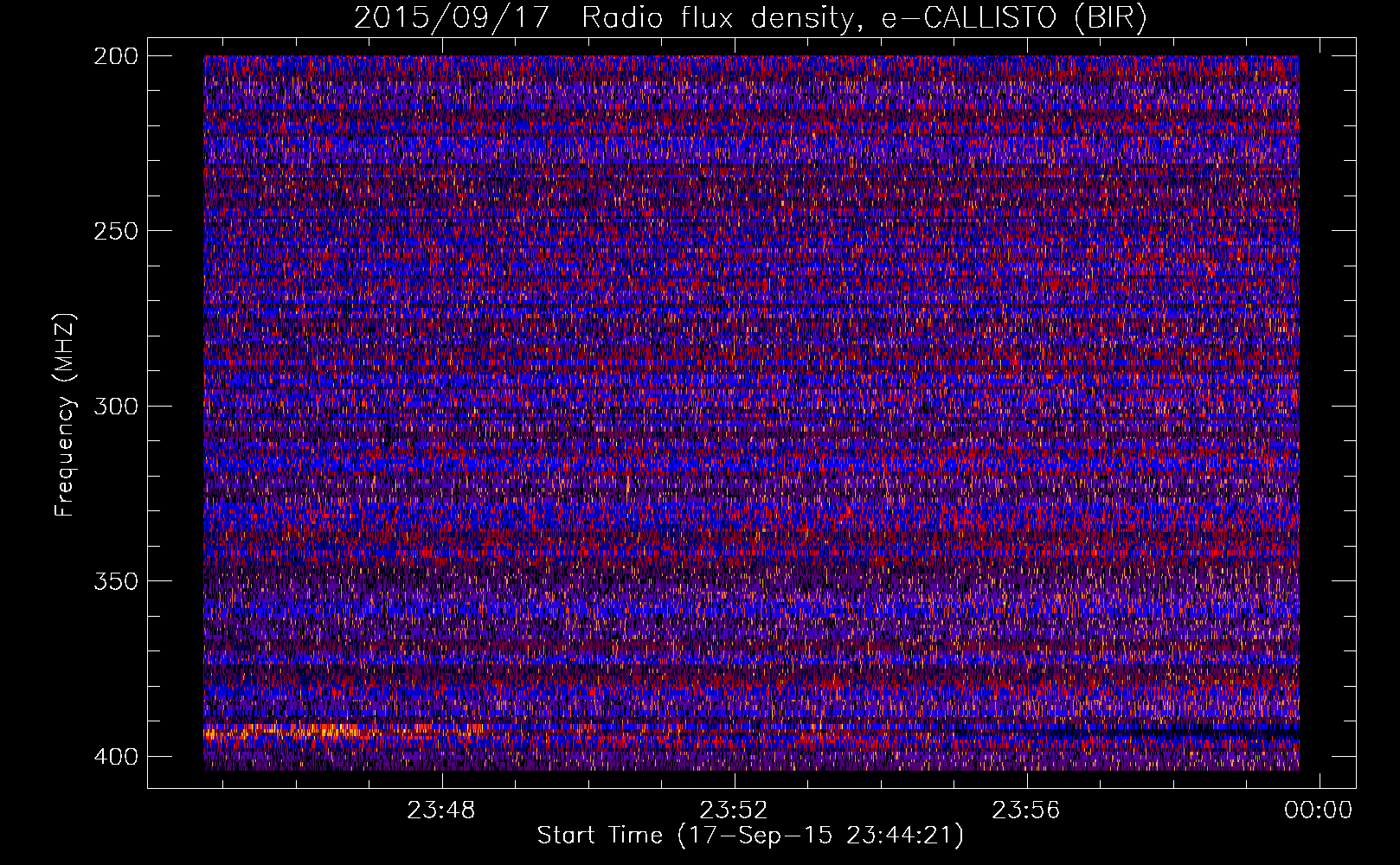This screenshot has height=865, width=1400.
Task: Select the 200 frequency tick label
Action: [x=115, y=56]
